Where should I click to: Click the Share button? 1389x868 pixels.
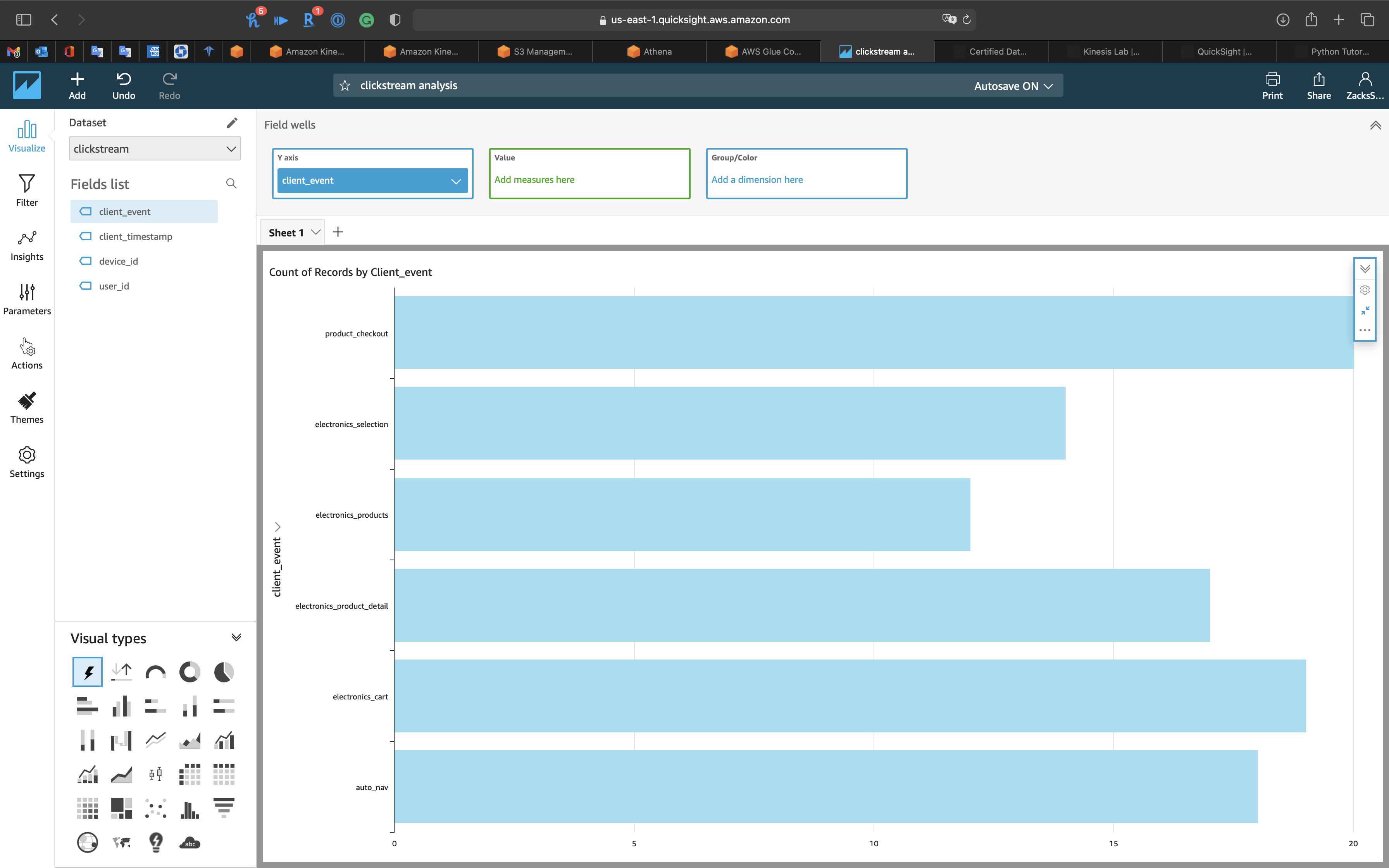[1318, 86]
